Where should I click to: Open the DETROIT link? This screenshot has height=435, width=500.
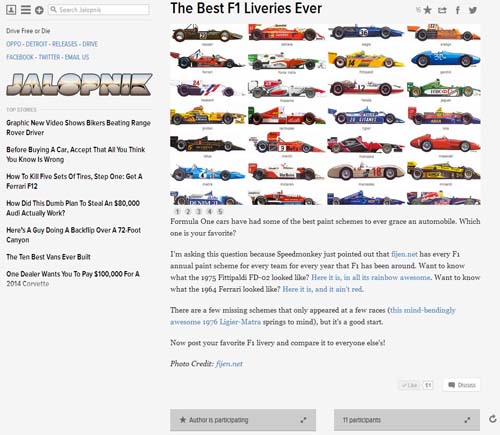[36, 44]
